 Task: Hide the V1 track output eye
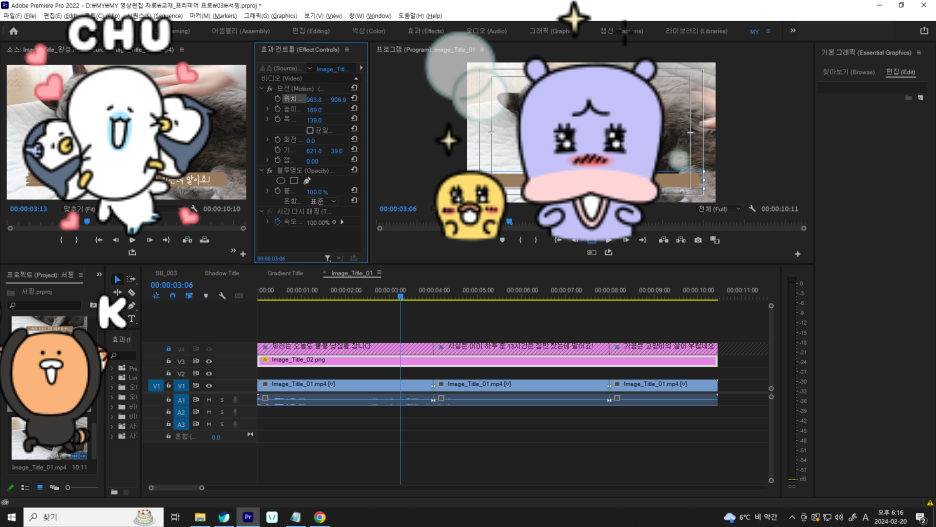[209, 386]
